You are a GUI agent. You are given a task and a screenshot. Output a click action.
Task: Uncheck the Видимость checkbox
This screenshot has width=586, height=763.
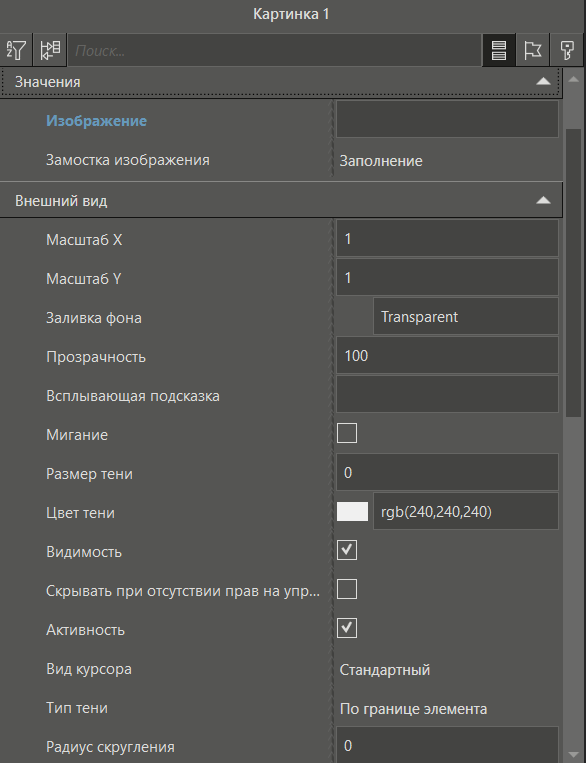347,550
